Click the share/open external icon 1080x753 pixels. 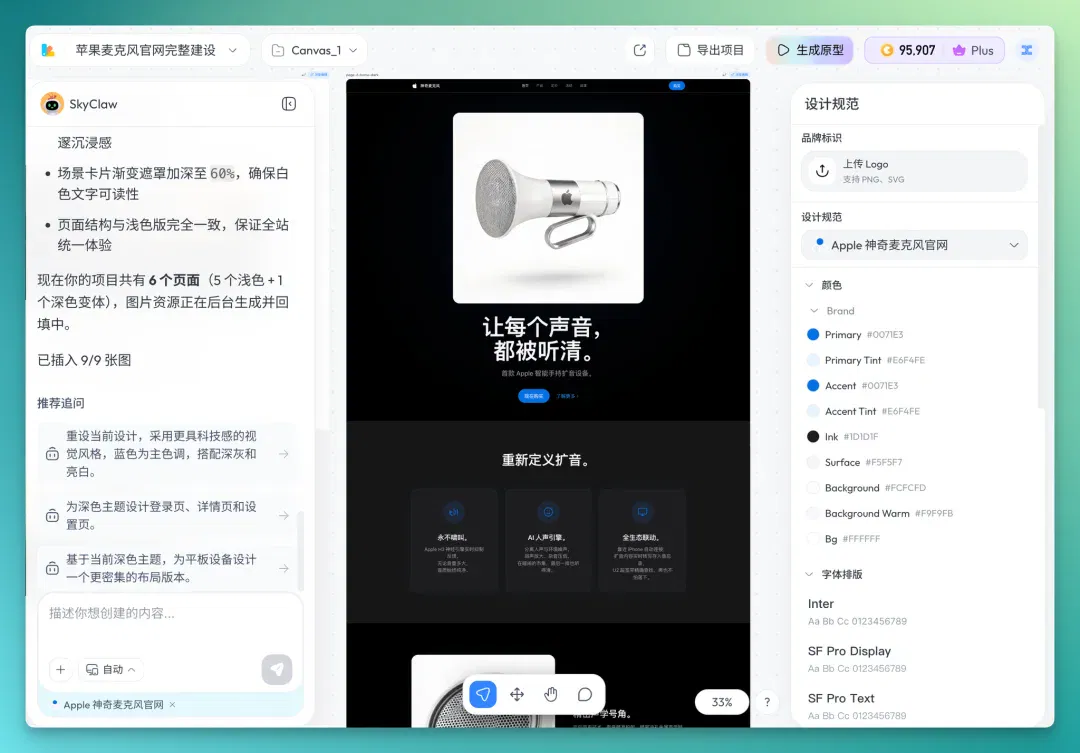[640, 50]
